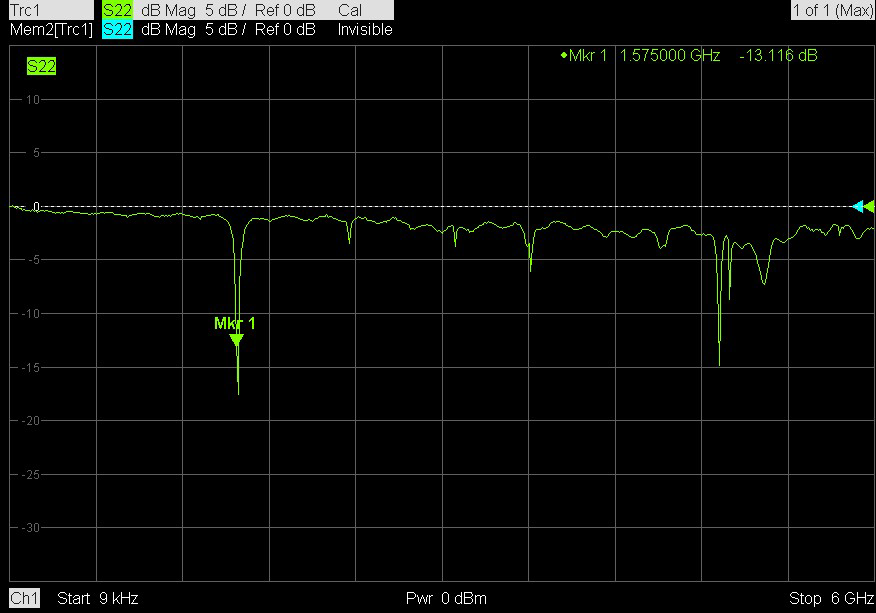Screen dimensions: 876x613
Task: Click the green S22 label inside the graph
Action: click(x=41, y=67)
